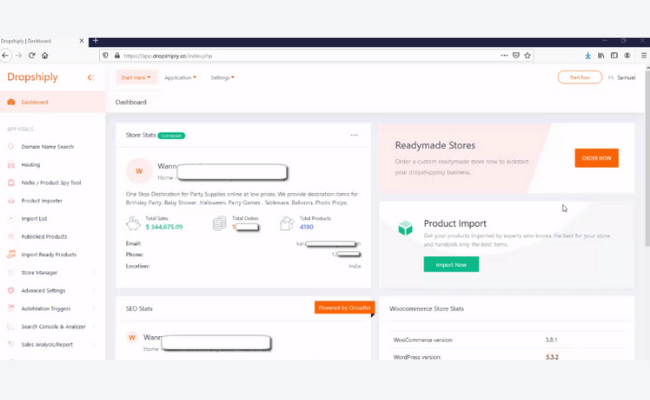Screen dimensions: 650x400
Task: Open Product Importer page
Action: tap(42, 201)
